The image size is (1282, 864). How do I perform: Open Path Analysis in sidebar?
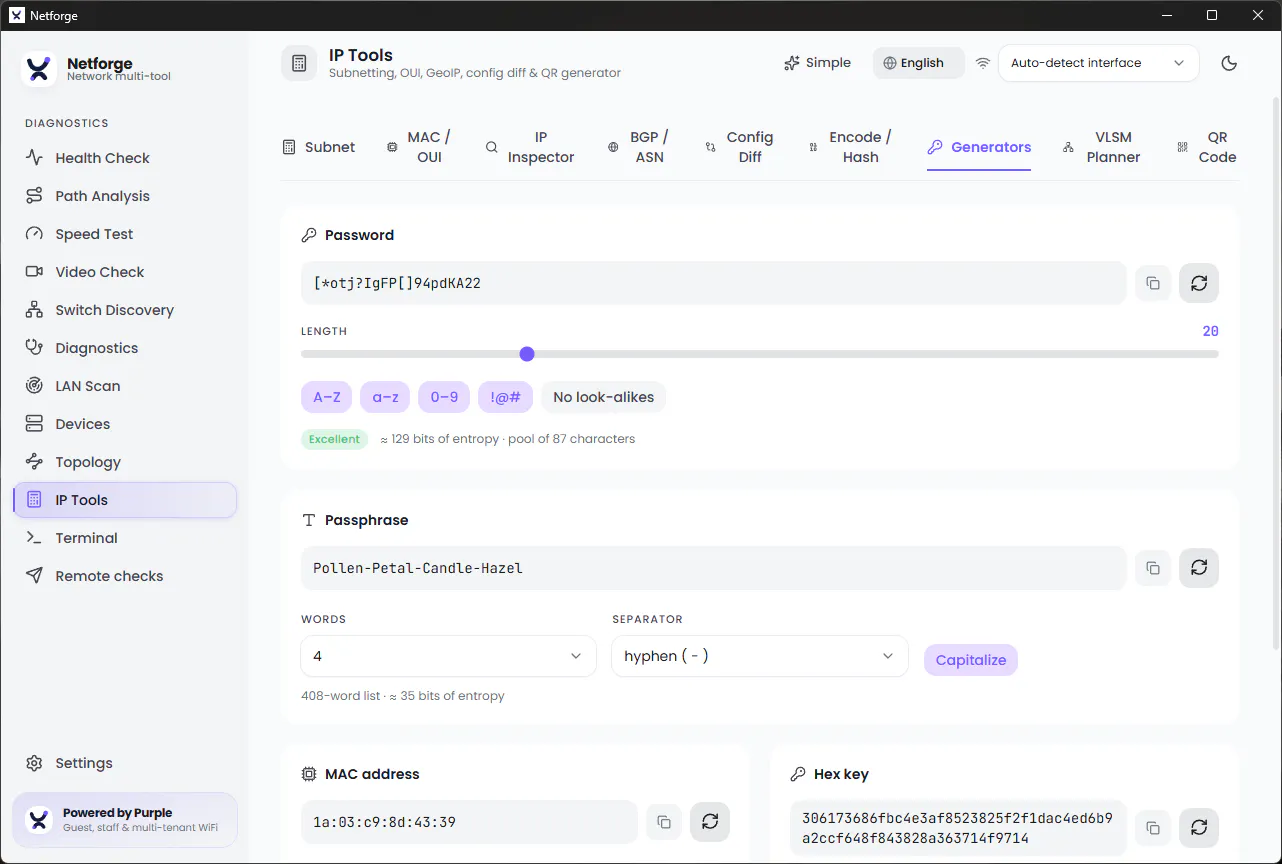[125, 196]
